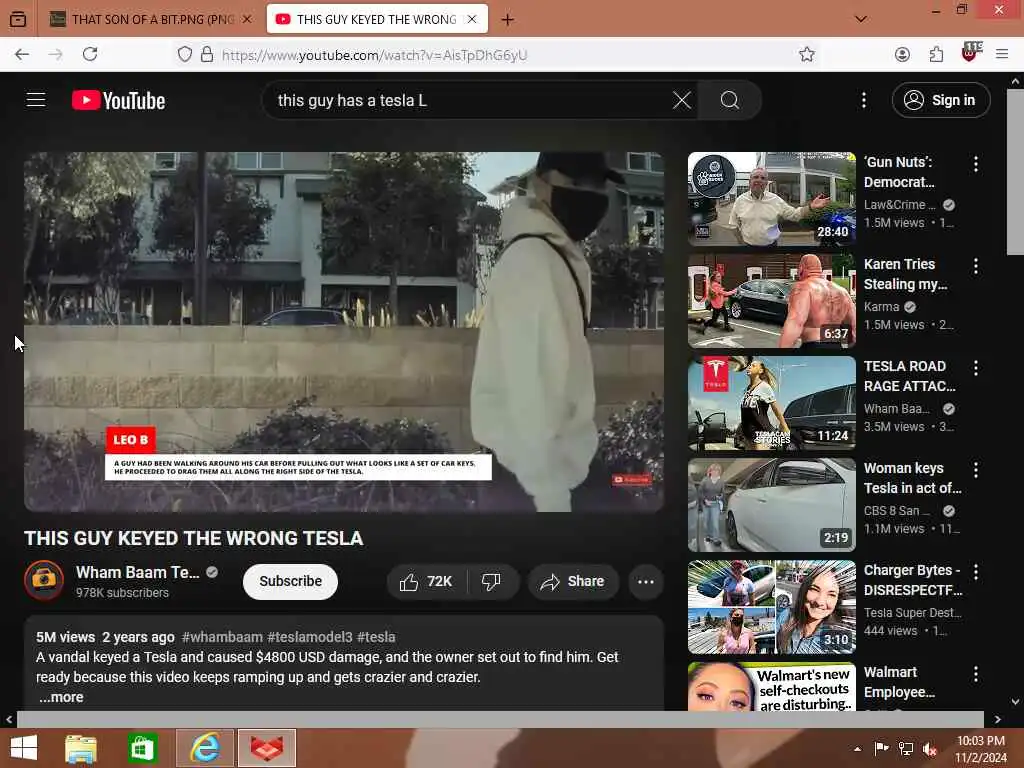Open the Wham Baam Te... channel name
The width and height of the screenshot is (1024, 768).
pos(138,572)
